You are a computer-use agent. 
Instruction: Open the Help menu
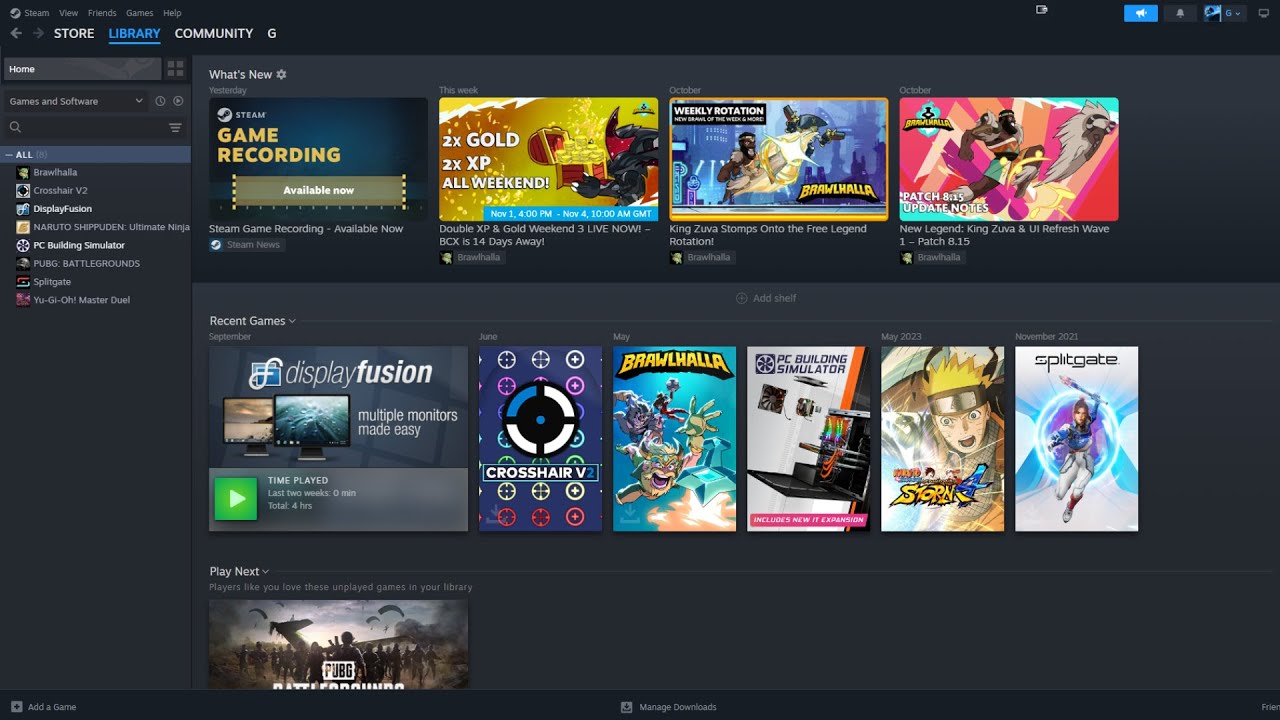[x=172, y=13]
